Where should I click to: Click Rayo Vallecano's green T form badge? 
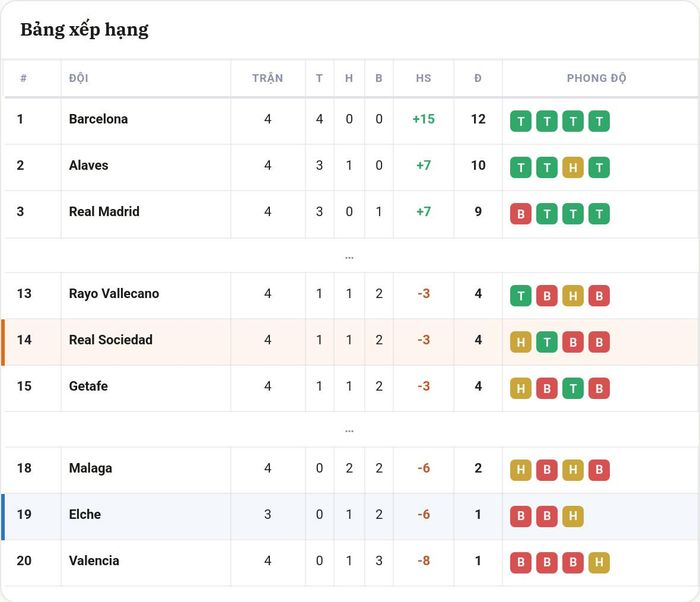(521, 296)
